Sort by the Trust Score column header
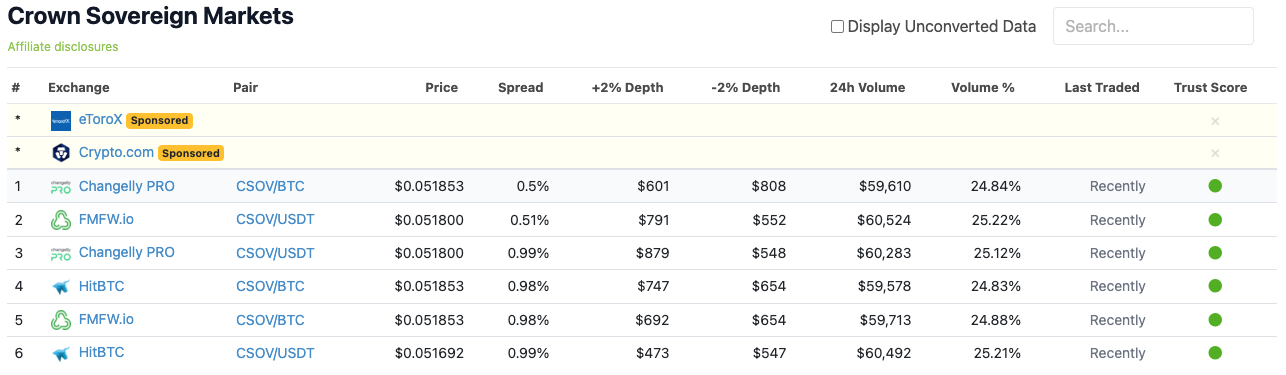 (x=1210, y=87)
